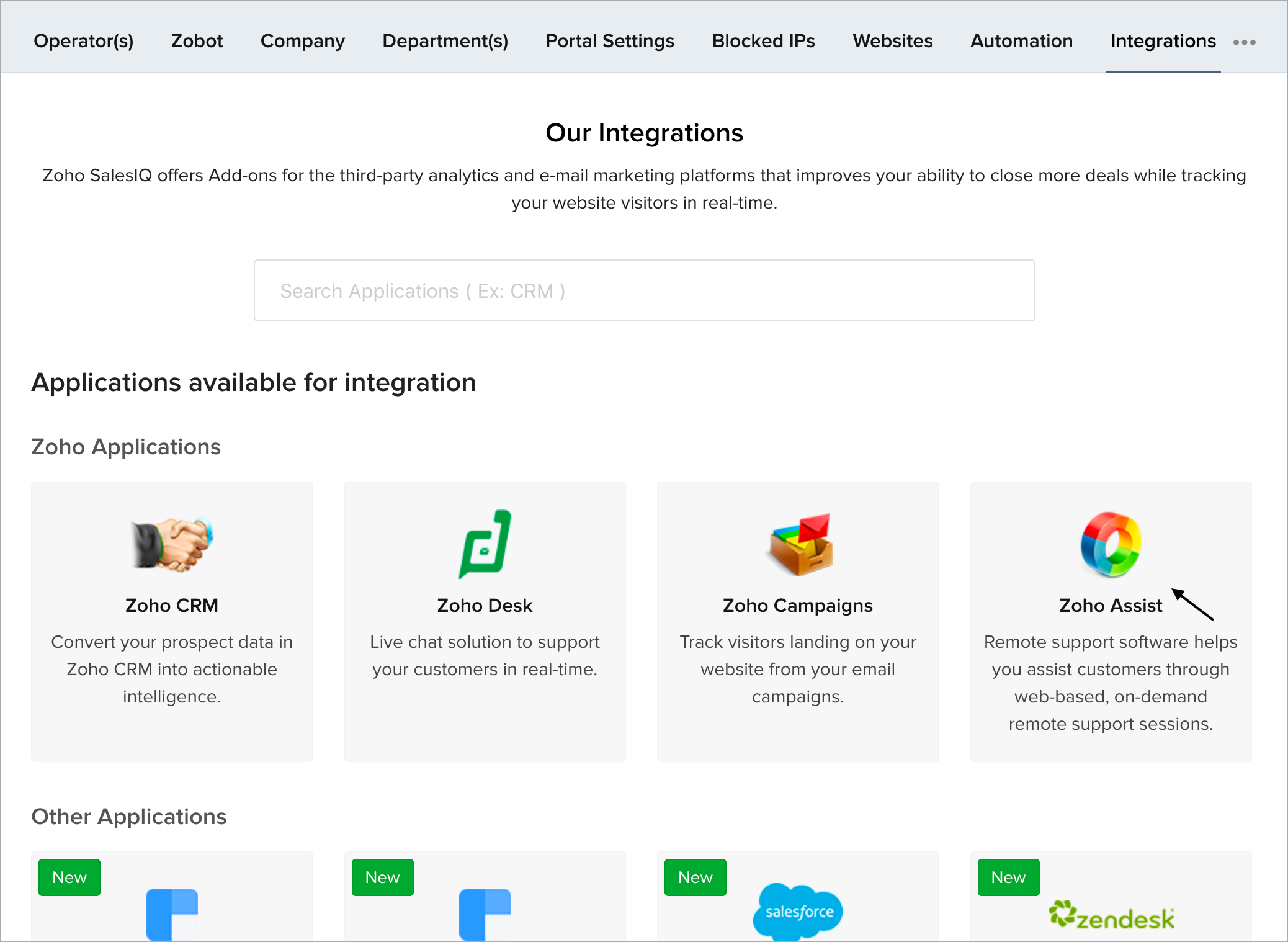Click 'Applications available for integration' heading

click(x=254, y=382)
